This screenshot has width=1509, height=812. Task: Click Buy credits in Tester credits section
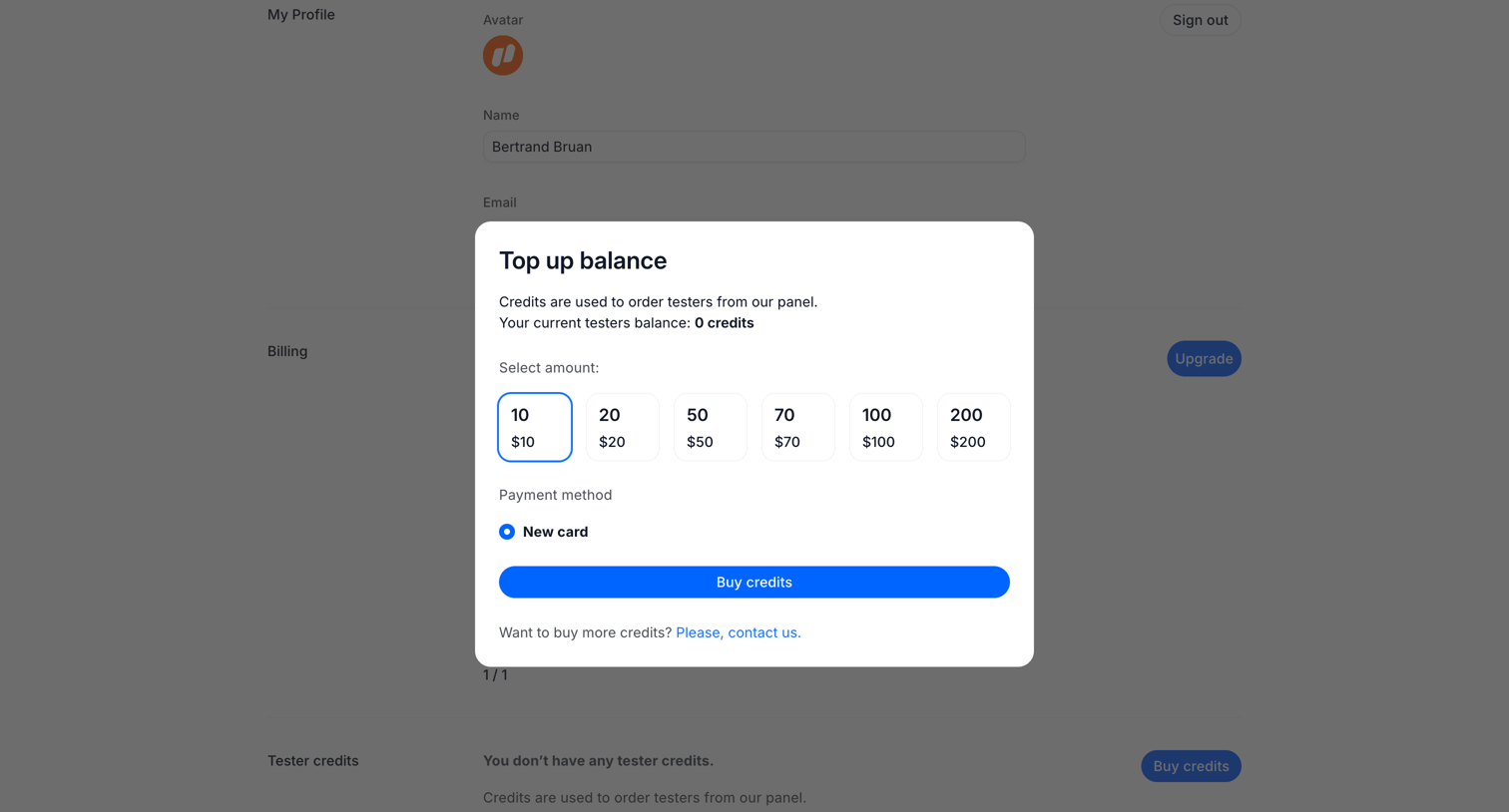coord(1191,766)
